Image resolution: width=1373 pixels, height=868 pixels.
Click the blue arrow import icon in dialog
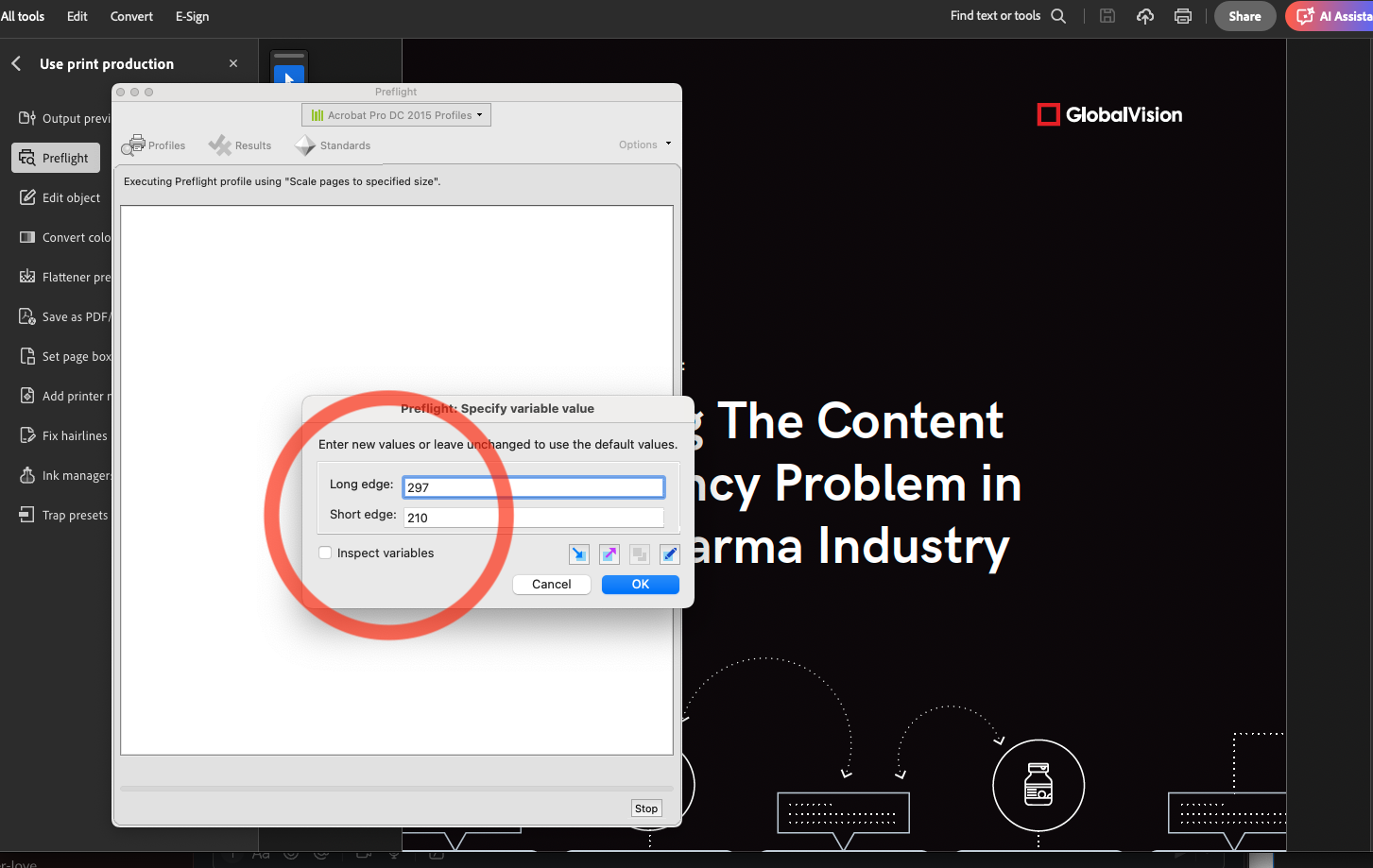(x=579, y=553)
